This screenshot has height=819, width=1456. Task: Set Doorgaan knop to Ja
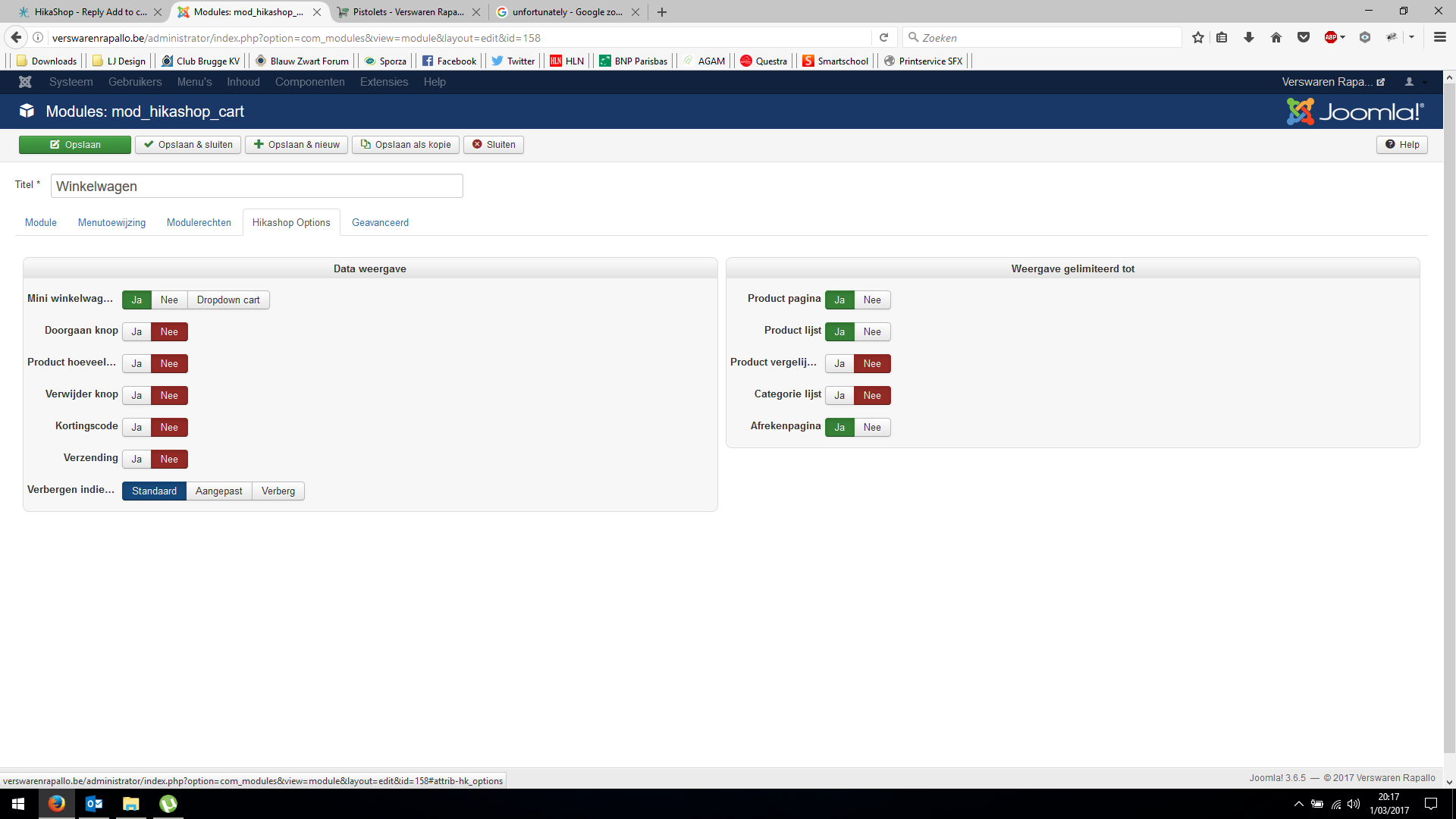(136, 331)
